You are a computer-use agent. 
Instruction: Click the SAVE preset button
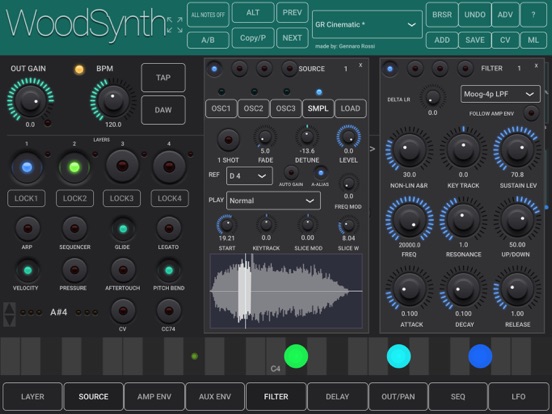[475, 40]
